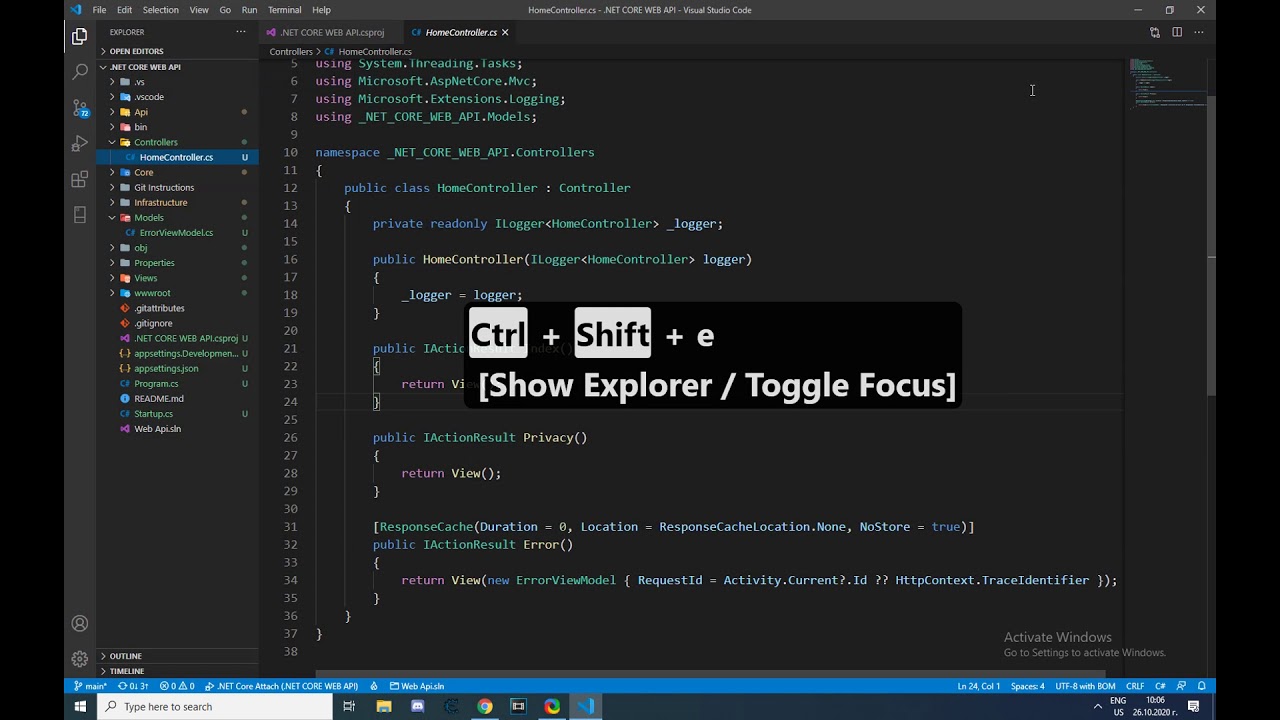Open Discord from the taskbar
1280x720 pixels.
click(x=417, y=706)
